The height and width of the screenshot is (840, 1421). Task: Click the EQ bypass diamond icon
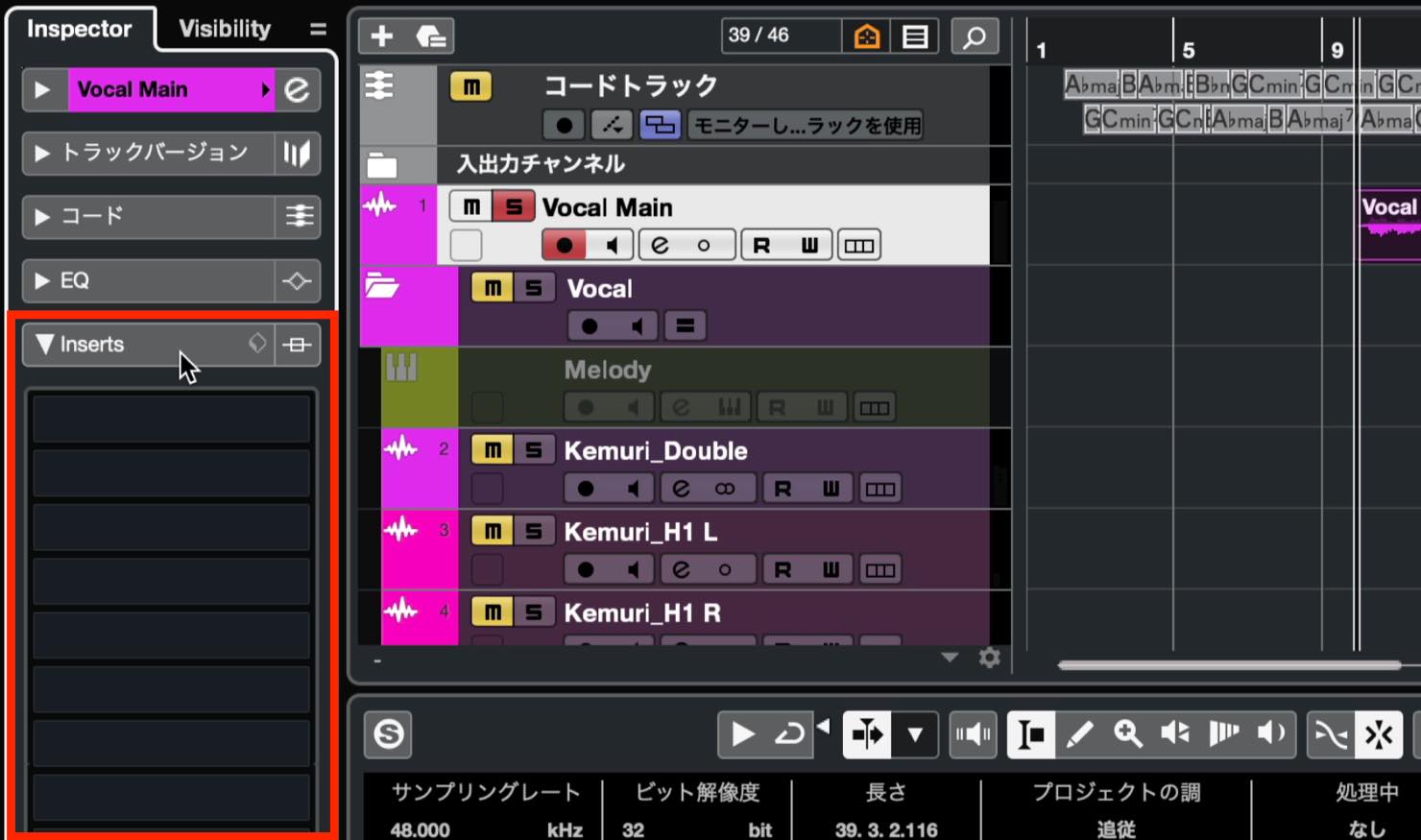[297, 280]
